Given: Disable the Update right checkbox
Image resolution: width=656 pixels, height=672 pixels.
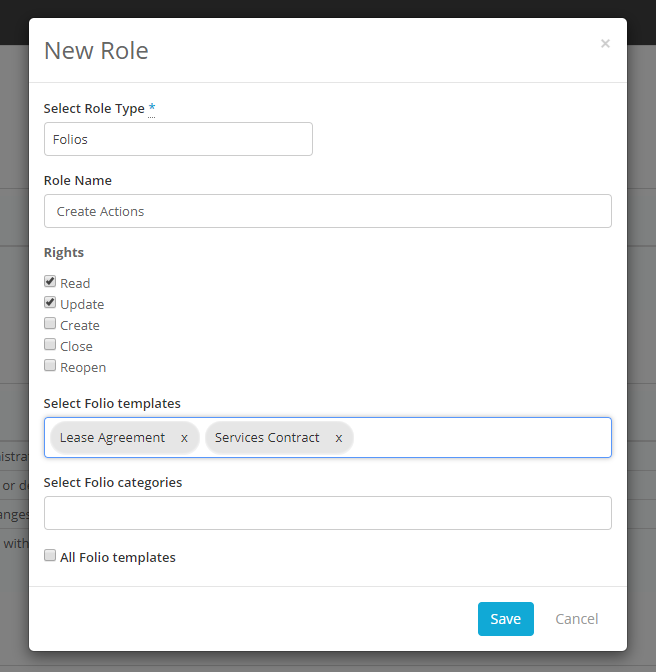Looking at the screenshot, I should tap(50, 303).
